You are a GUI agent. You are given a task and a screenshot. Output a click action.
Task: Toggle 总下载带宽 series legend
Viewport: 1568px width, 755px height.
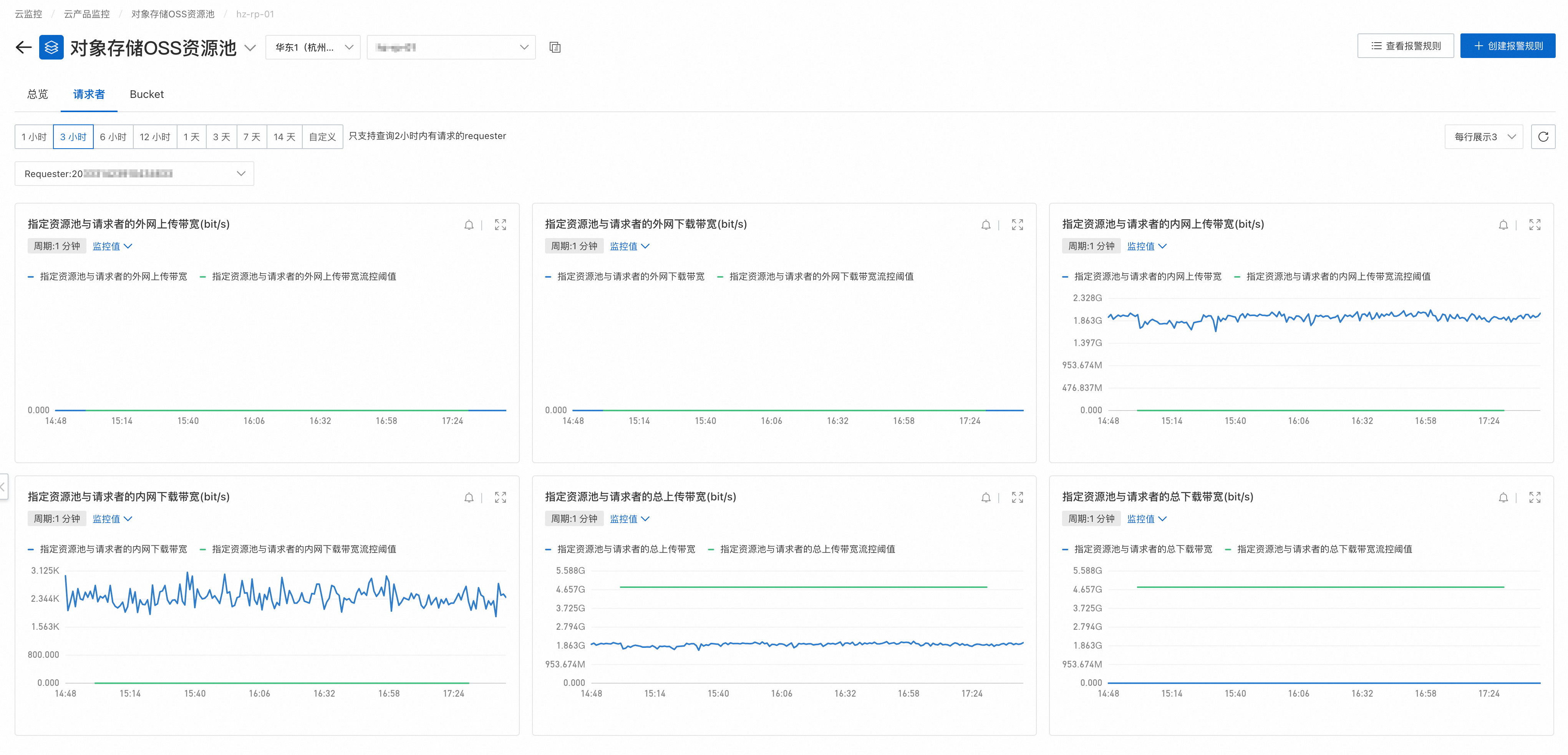[1137, 550]
